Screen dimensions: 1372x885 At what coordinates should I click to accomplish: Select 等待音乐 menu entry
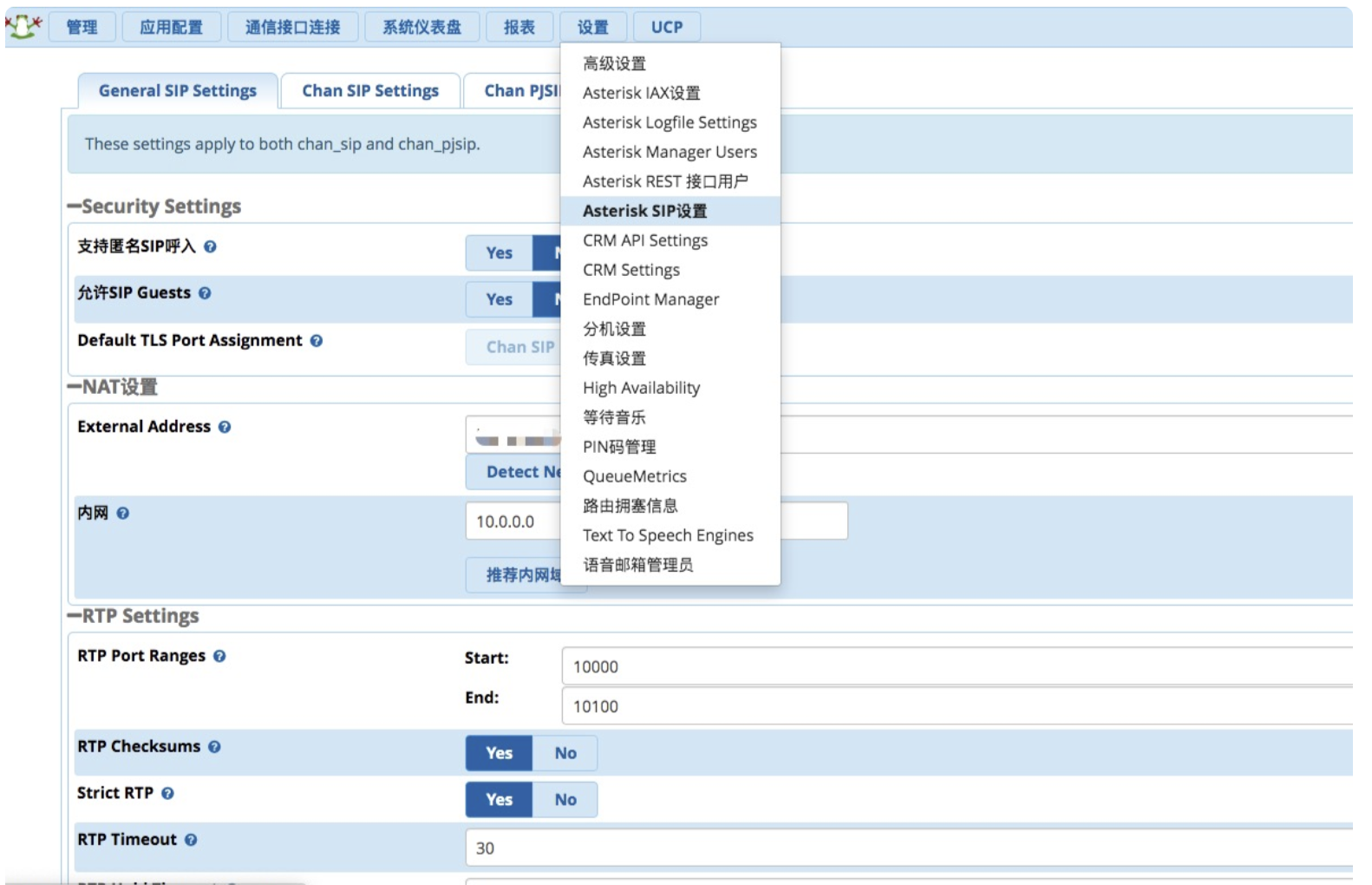click(x=670, y=417)
